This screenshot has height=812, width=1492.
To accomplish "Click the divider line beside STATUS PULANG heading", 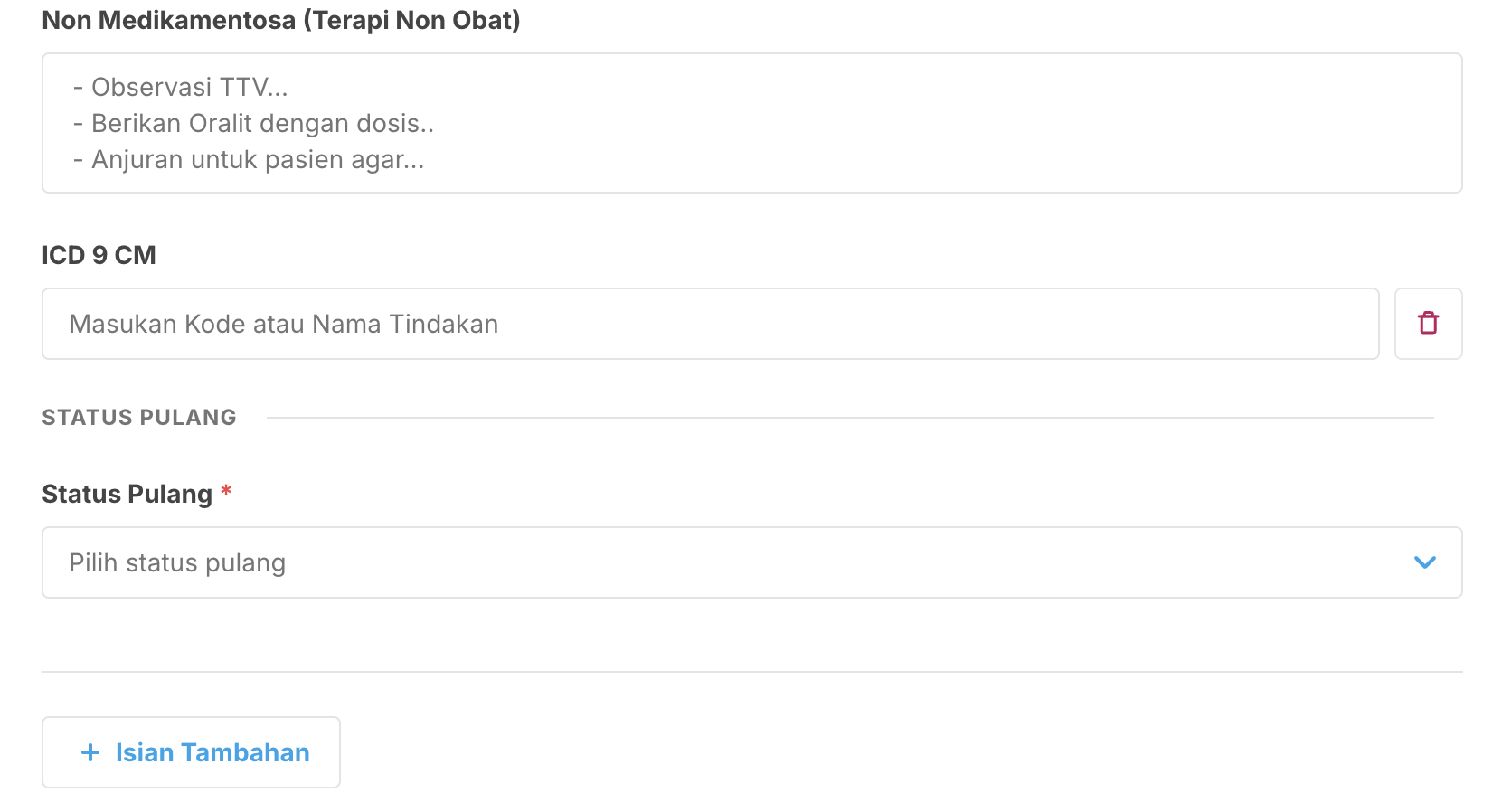I will point(850,418).
